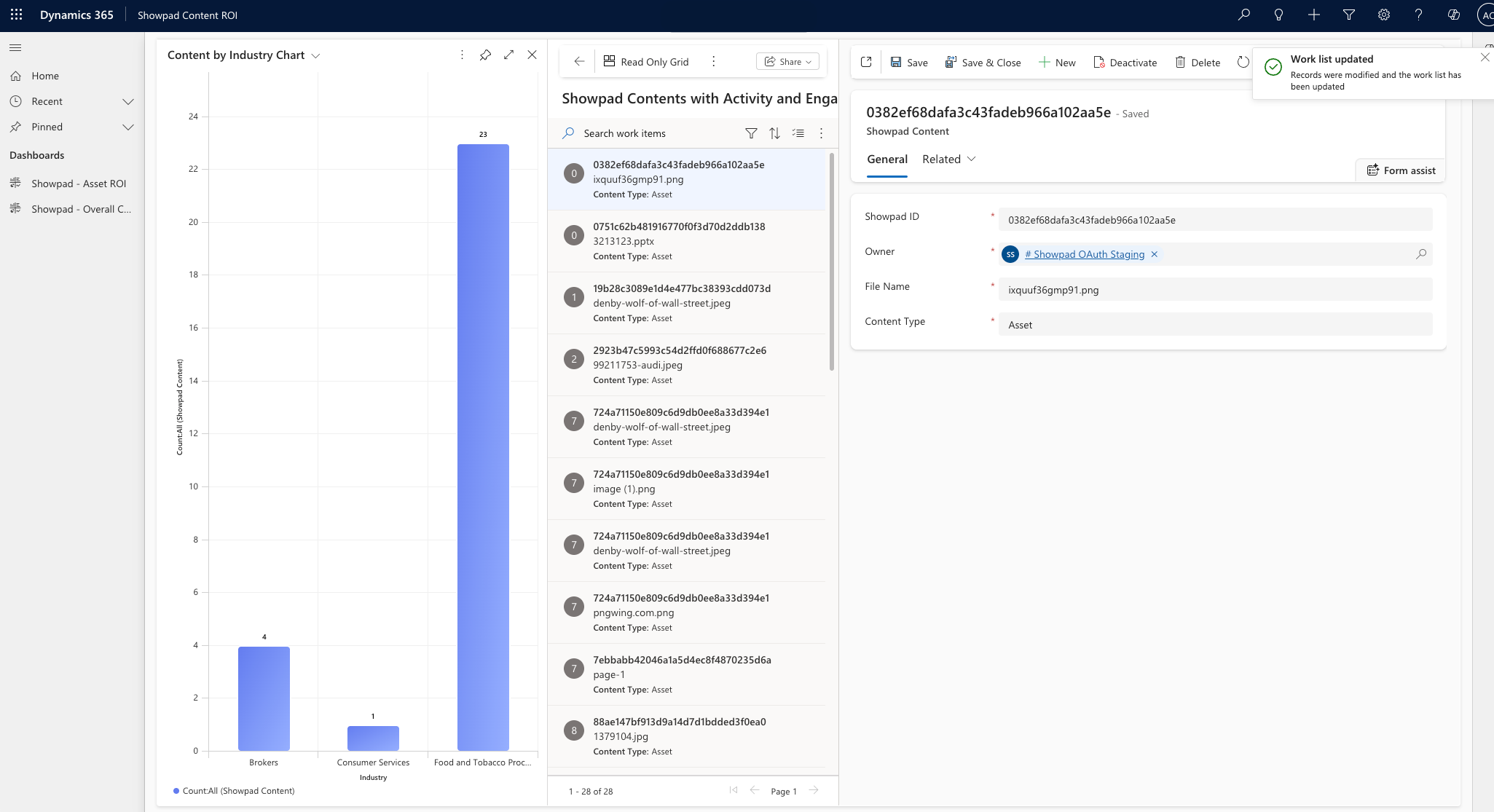This screenshot has height=812, width=1494.
Task: Open the work items filter icon
Action: click(x=751, y=133)
